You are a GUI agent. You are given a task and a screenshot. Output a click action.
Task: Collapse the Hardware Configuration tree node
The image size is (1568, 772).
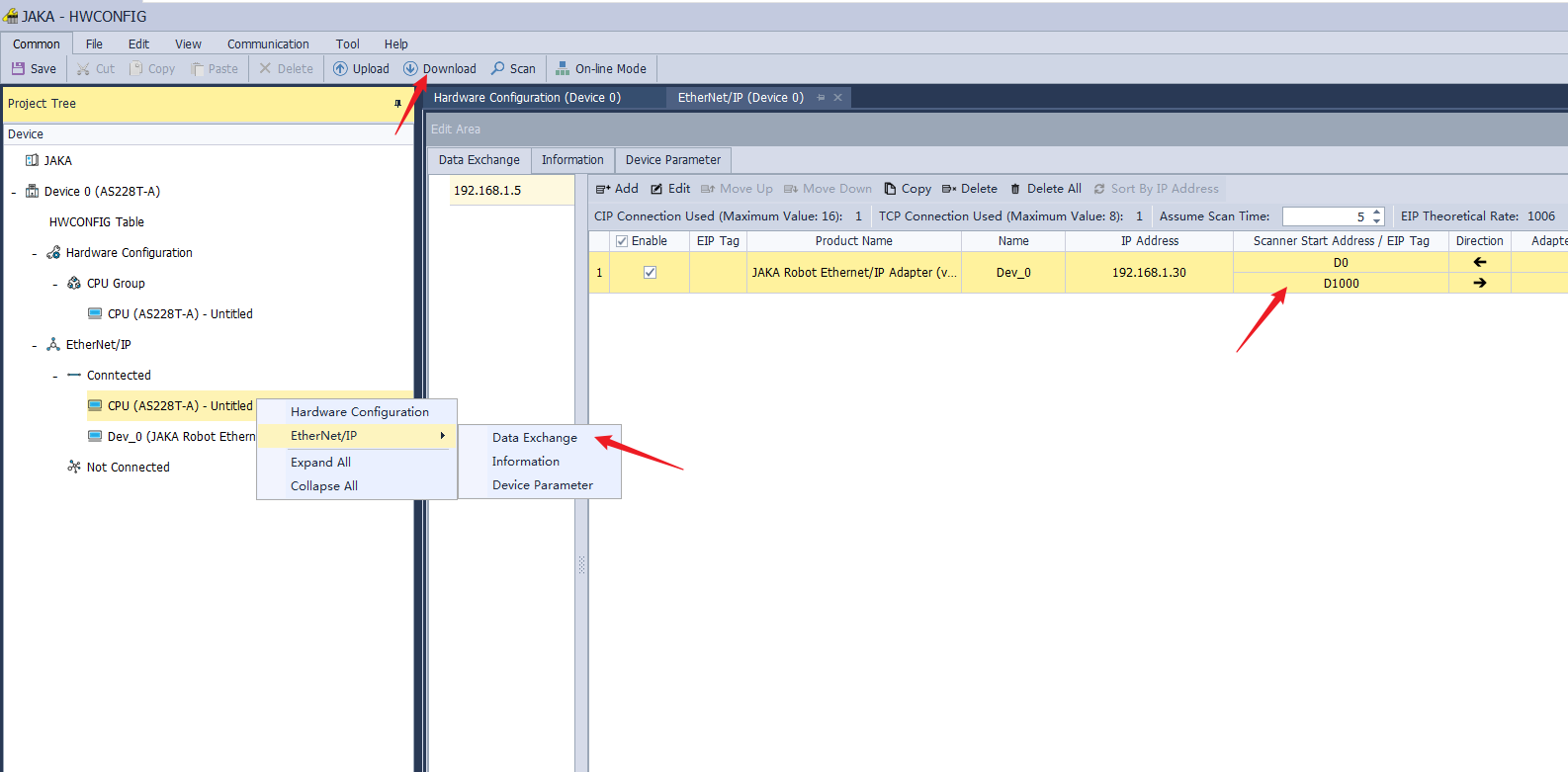(35, 254)
